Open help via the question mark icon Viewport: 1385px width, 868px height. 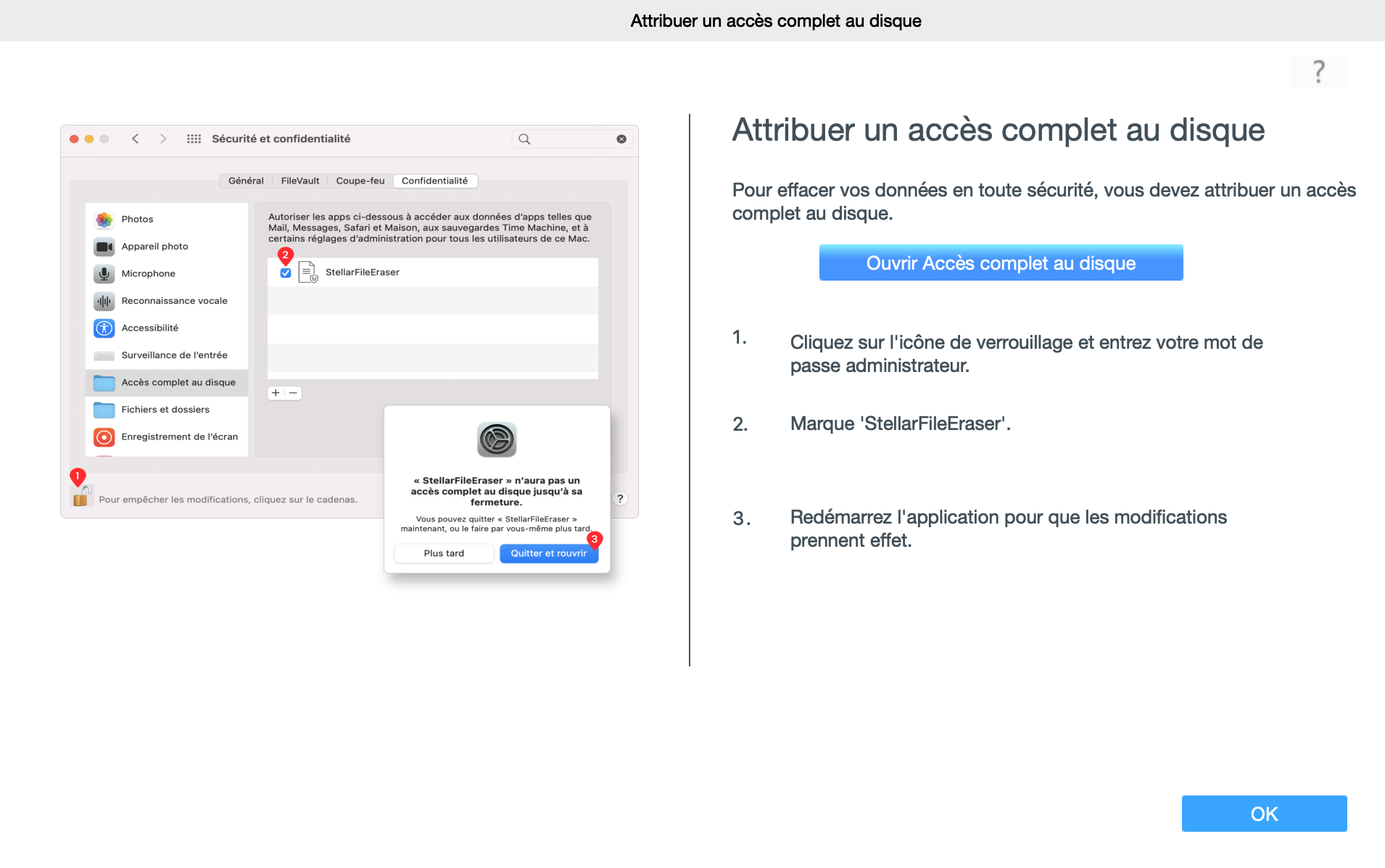pos(1318,72)
